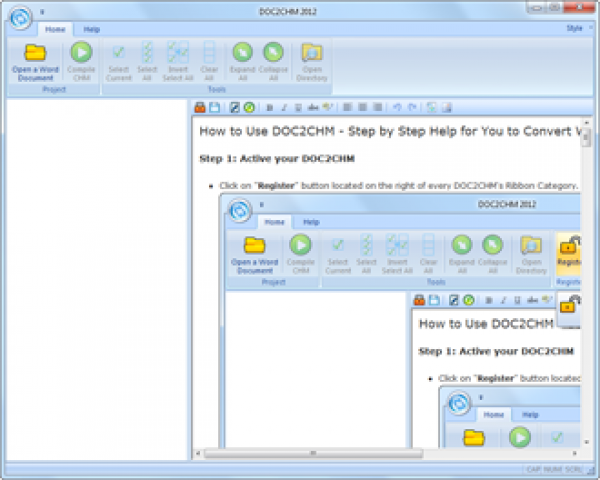Screen dimensions: 600x480
Task: Click Invert Select All icon
Action: pyautogui.click(x=178, y=52)
